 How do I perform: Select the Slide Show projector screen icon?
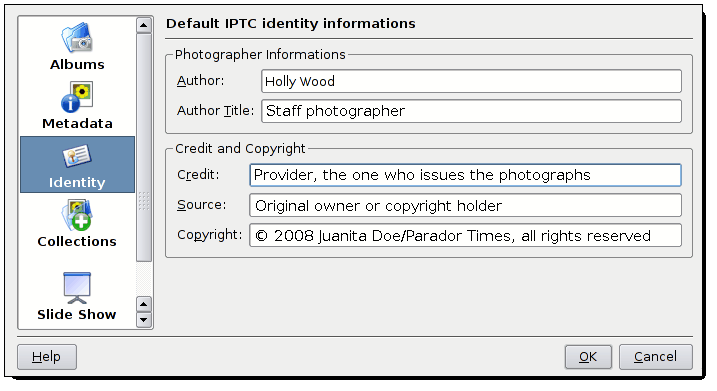[x=77, y=288]
